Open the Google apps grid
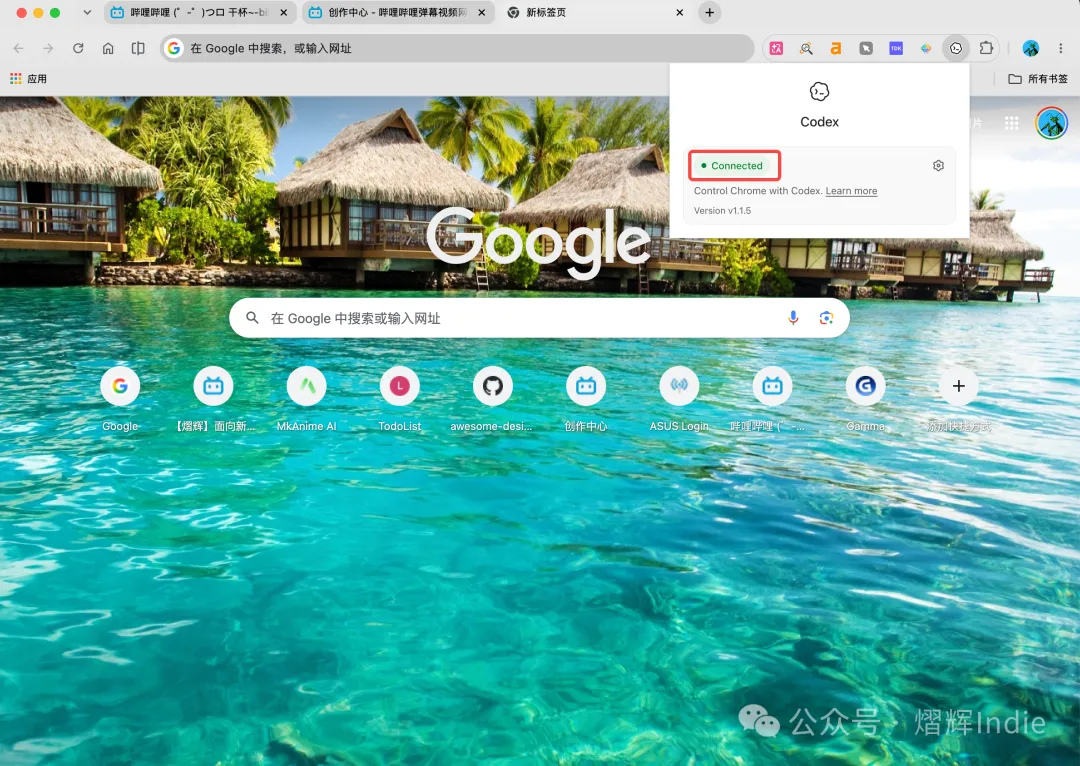Viewport: 1080px width, 766px height. pyautogui.click(x=1011, y=123)
